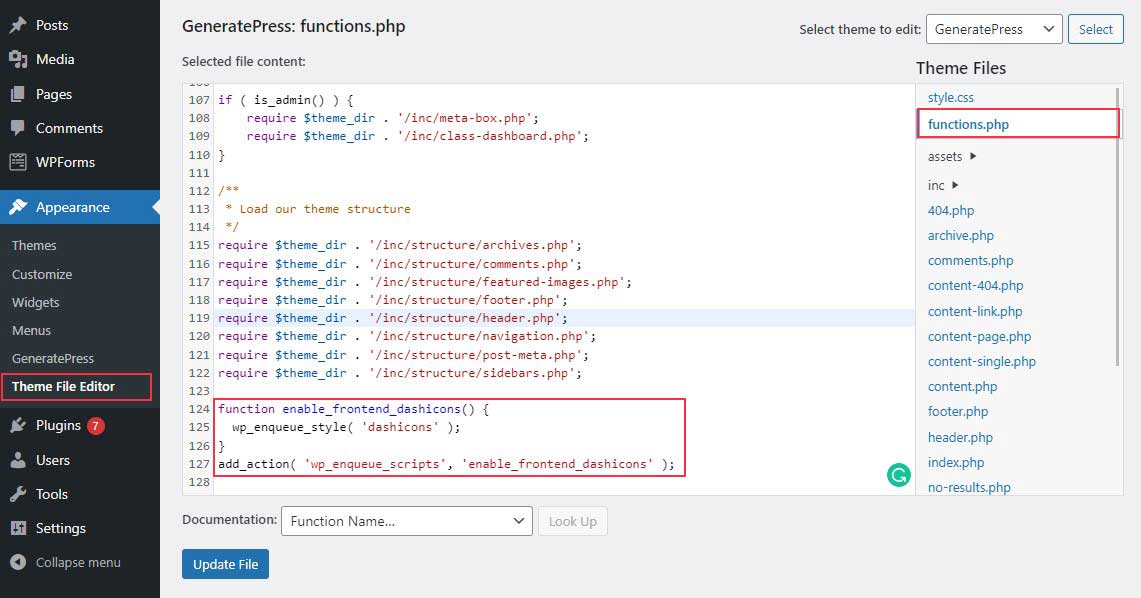Click the Appearance paintbrush icon
This screenshot has width=1141, height=598.
(x=18, y=207)
